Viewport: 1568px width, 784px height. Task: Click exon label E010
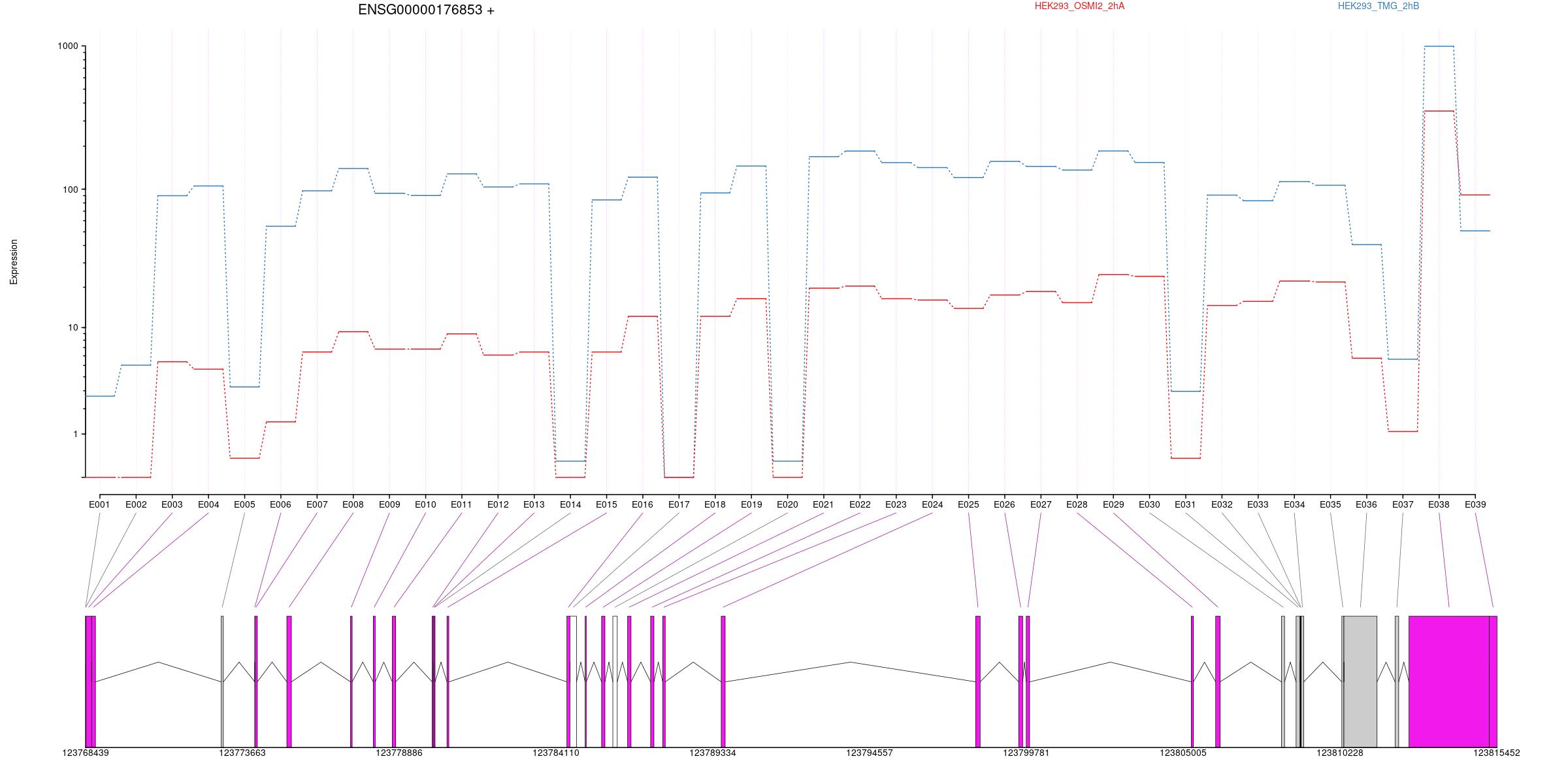(x=425, y=504)
